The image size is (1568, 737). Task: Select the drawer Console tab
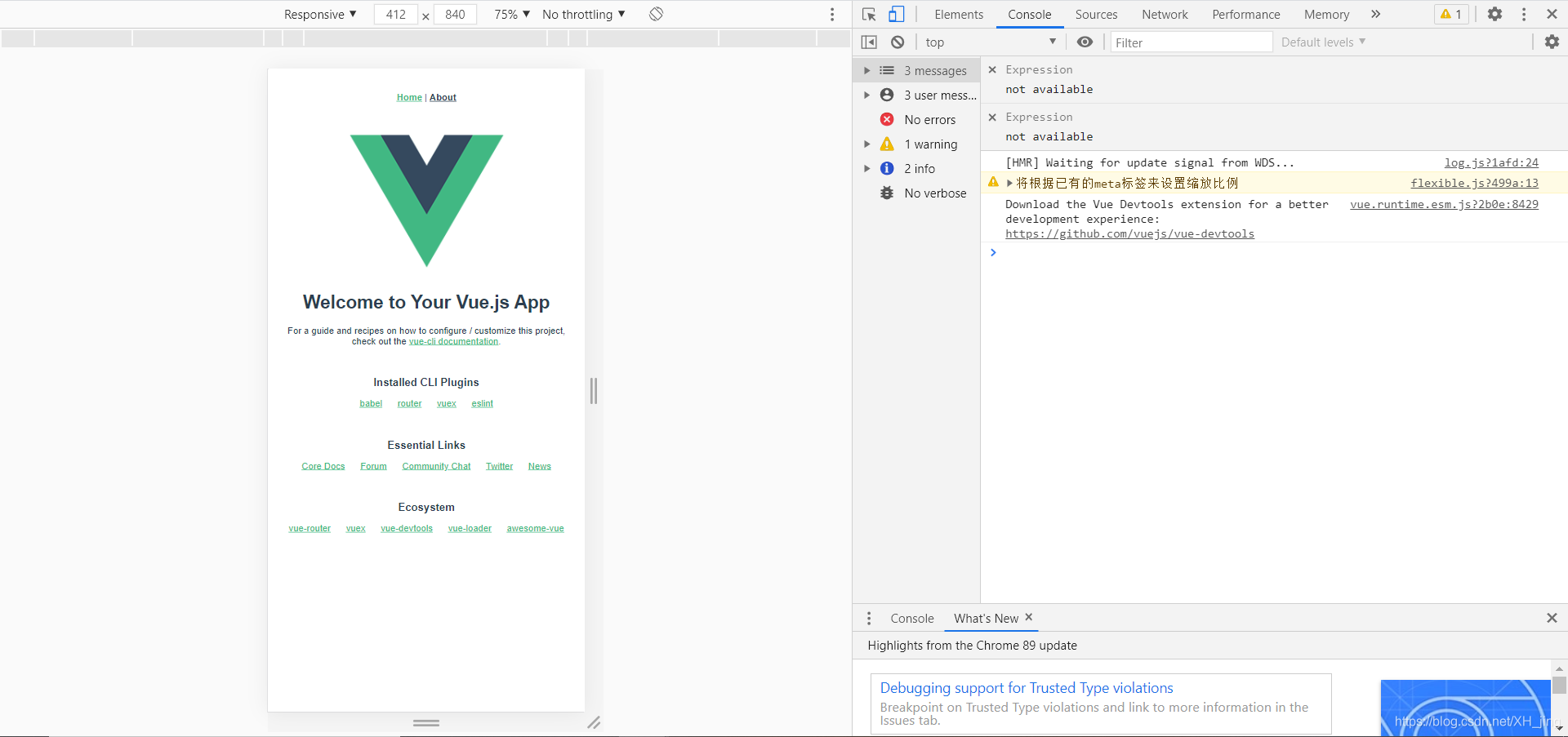pos(911,619)
